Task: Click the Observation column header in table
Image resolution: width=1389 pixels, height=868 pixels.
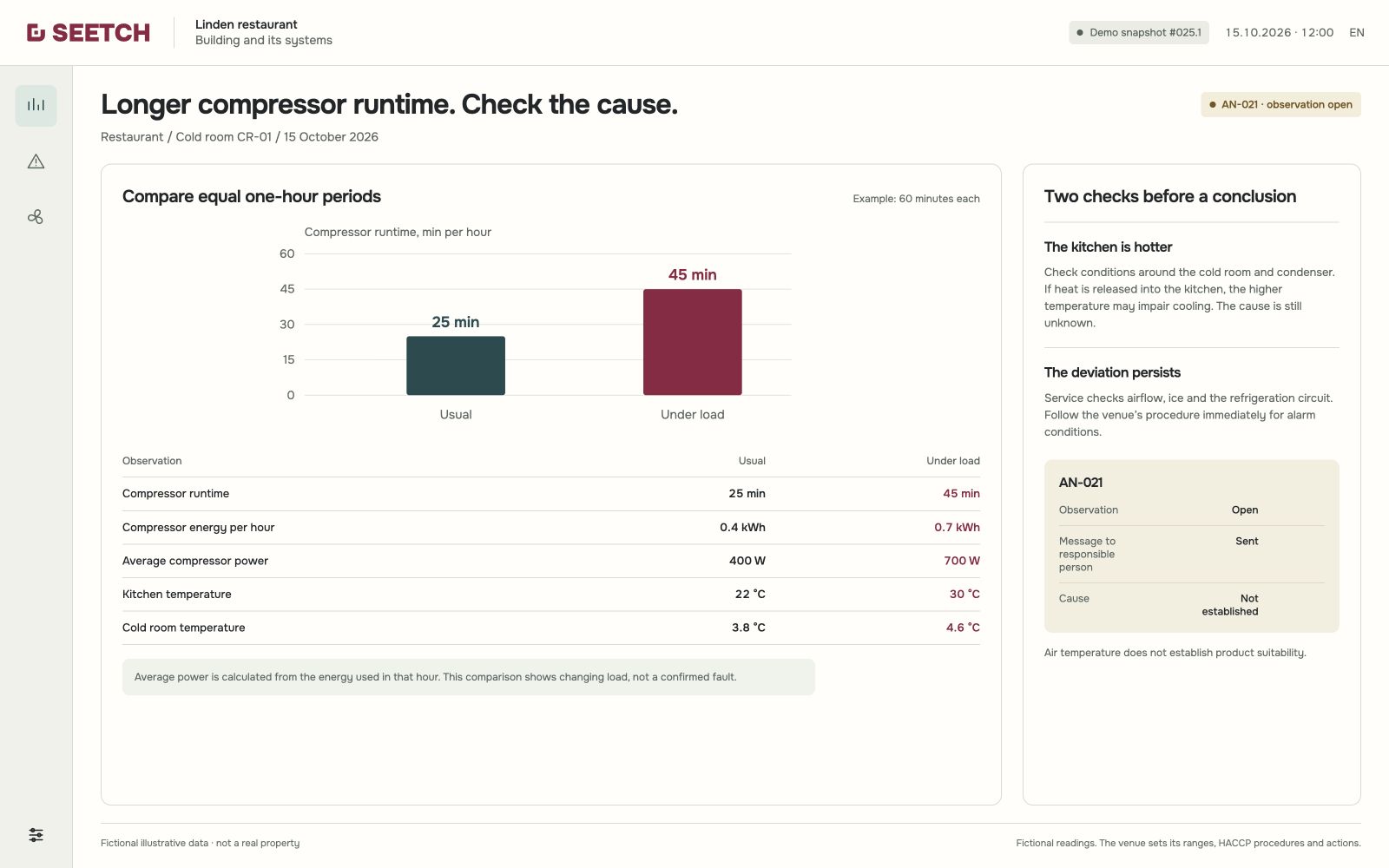Action: (x=152, y=461)
